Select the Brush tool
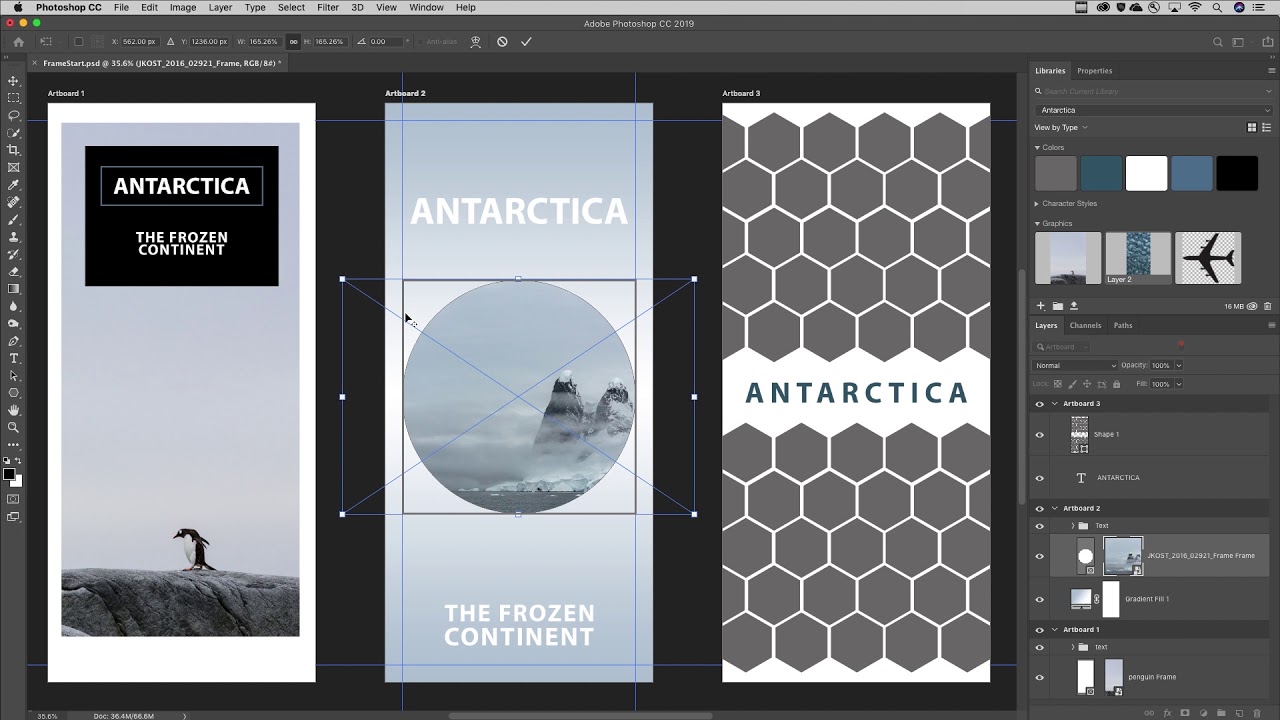The width and height of the screenshot is (1280, 720). tap(13, 219)
